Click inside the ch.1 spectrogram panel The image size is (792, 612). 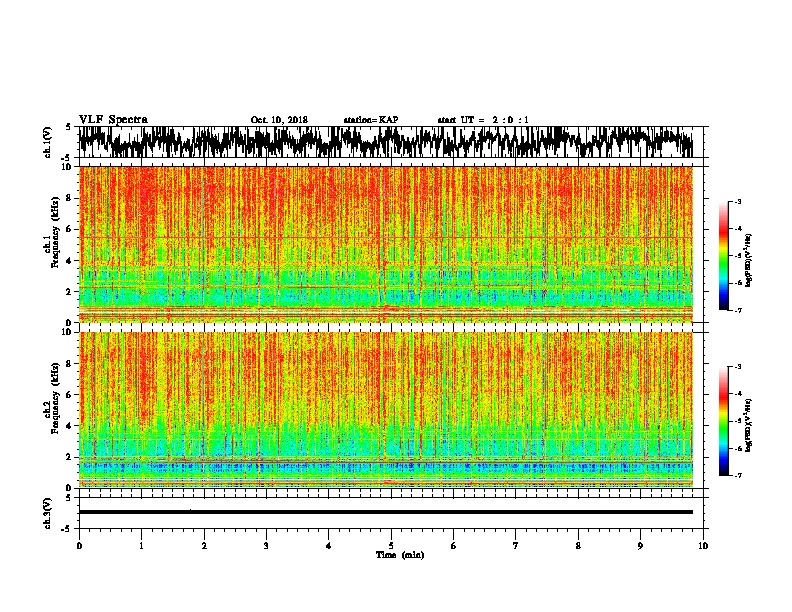[x=385, y=244]
